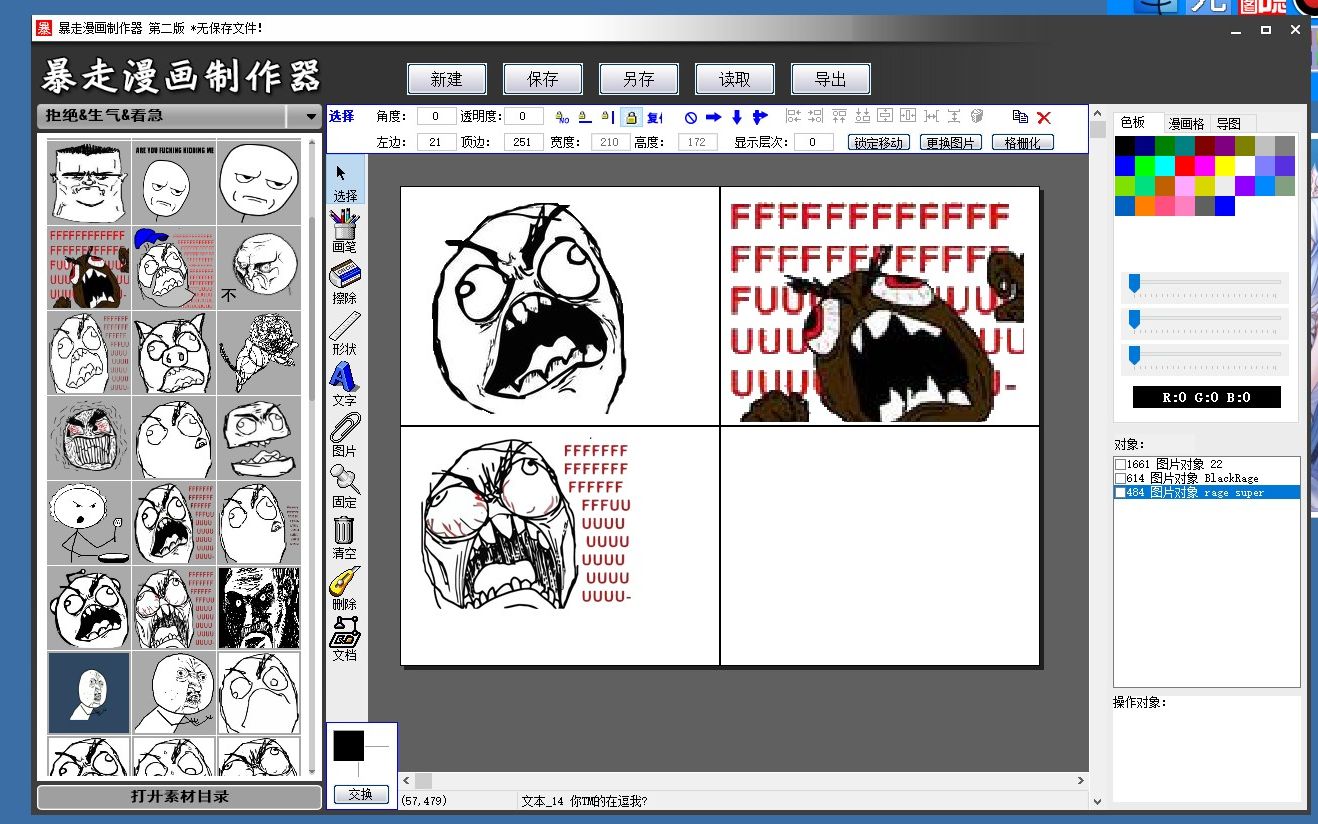Click the canvas horizontal scrollbar right arrow

[x=1081, y=780]
